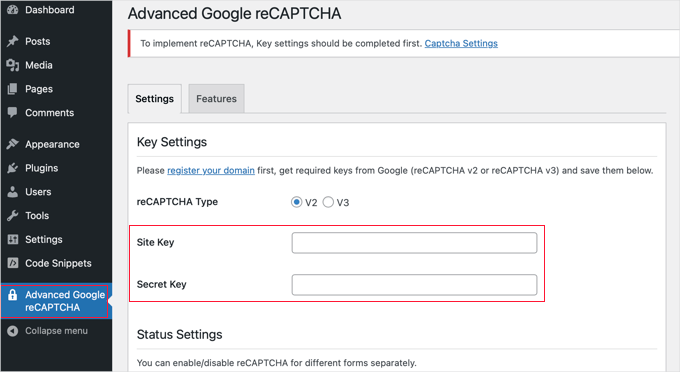Click the Secret Key label

point(161,284)
